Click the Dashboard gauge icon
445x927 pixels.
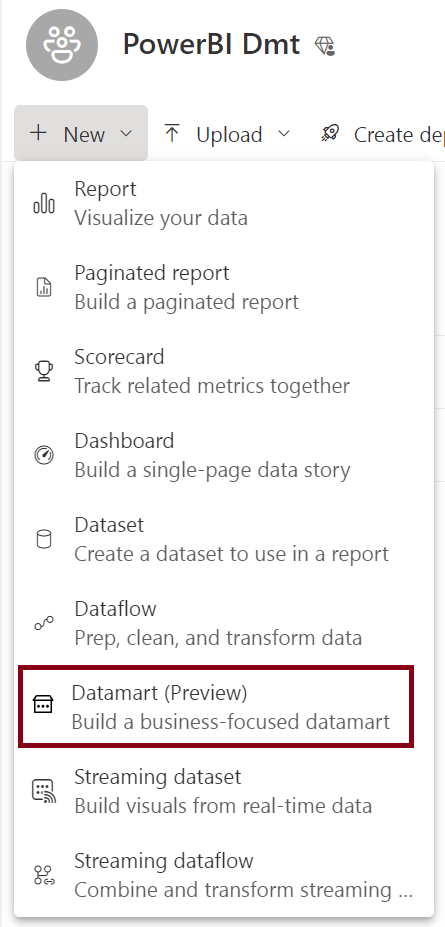(x=44, y=456)
